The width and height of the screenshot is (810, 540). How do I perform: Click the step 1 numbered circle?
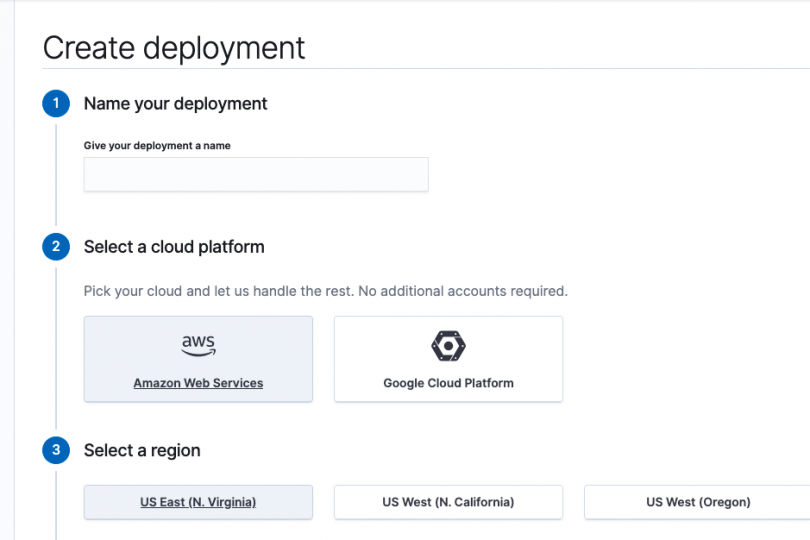tap(56, 104)
